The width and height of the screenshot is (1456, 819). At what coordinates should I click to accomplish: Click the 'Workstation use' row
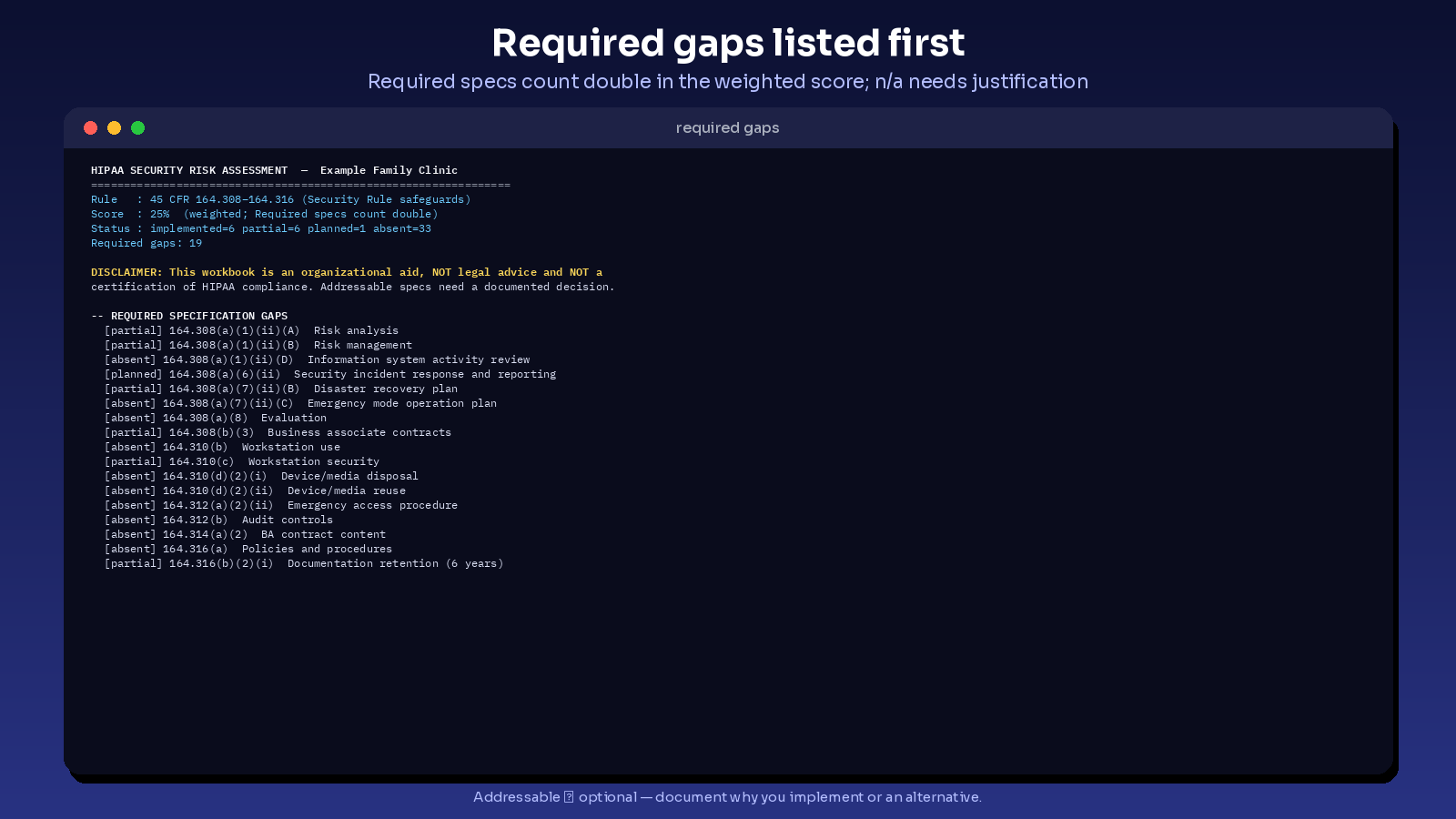pyautogui.click(x=222, y=447)
